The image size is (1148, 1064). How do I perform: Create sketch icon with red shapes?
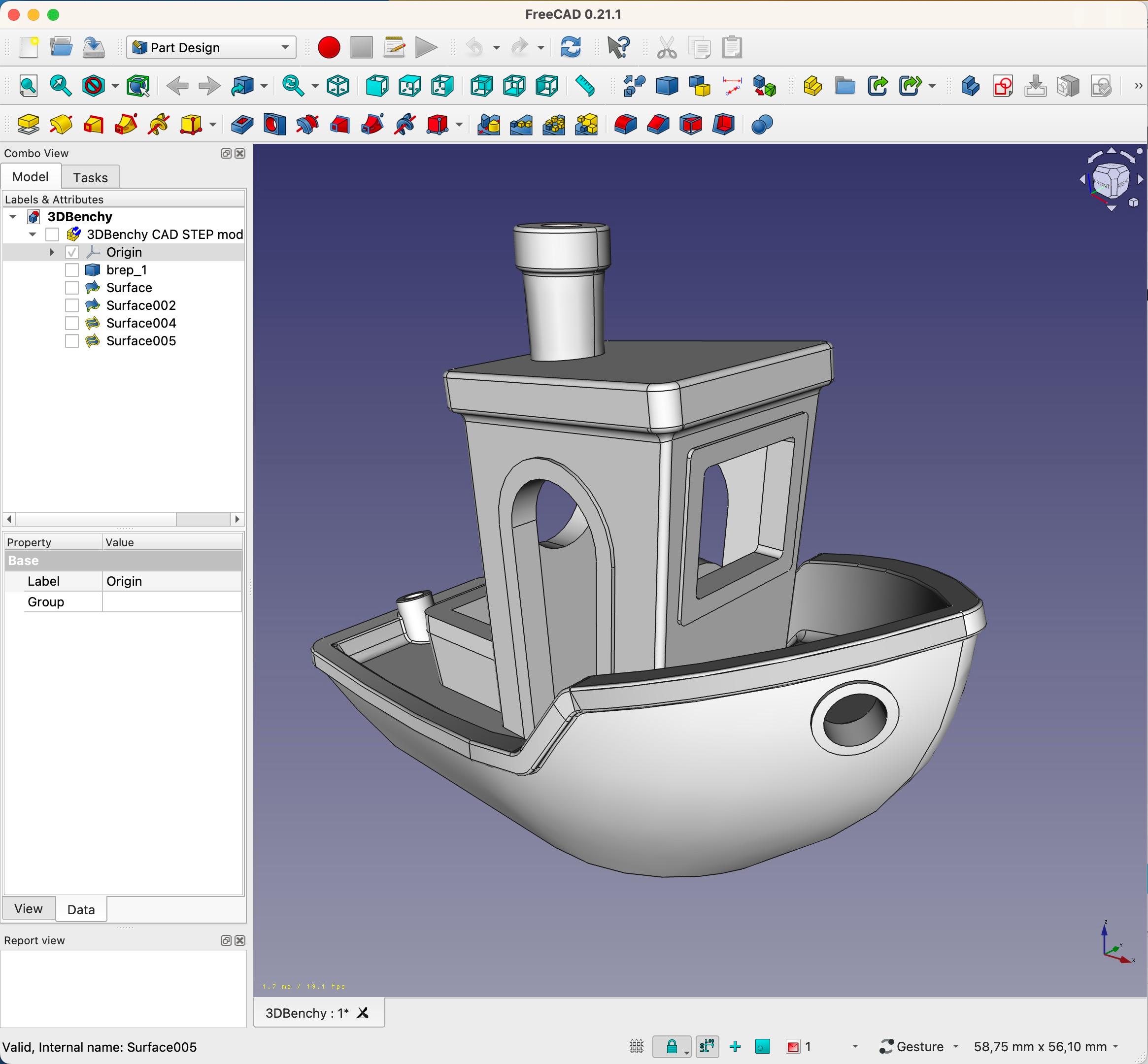(1003, 86)
